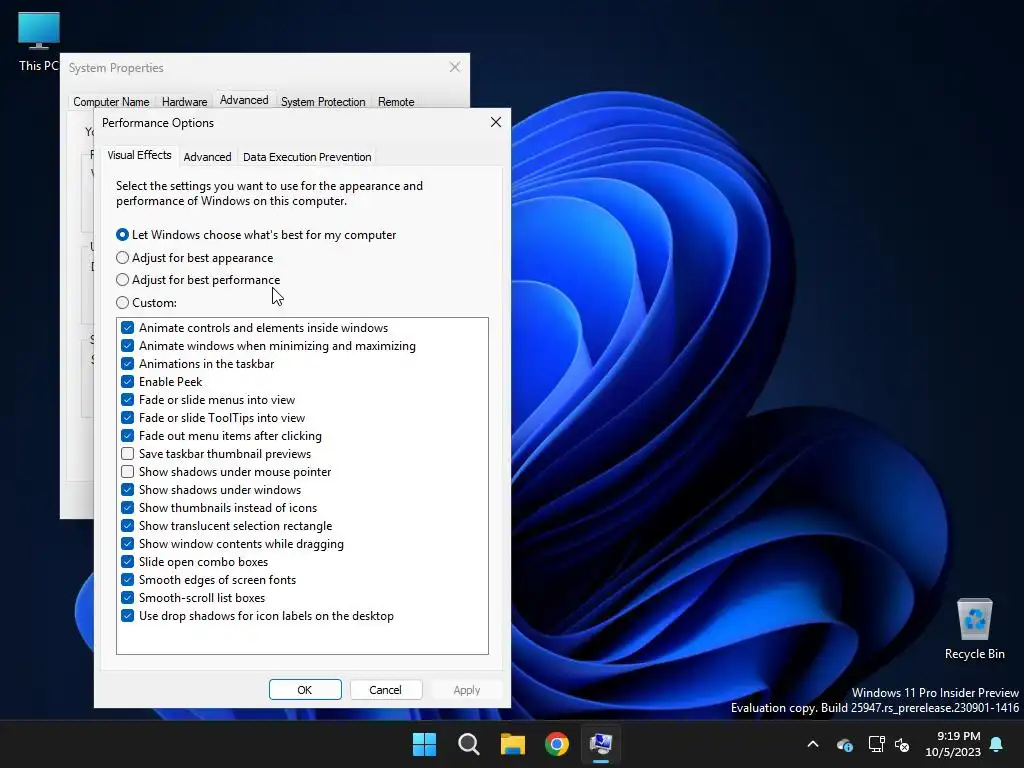Open clock and date flyout
The height and width of the screenshot is (768, 1024).
tap(953, 744)
